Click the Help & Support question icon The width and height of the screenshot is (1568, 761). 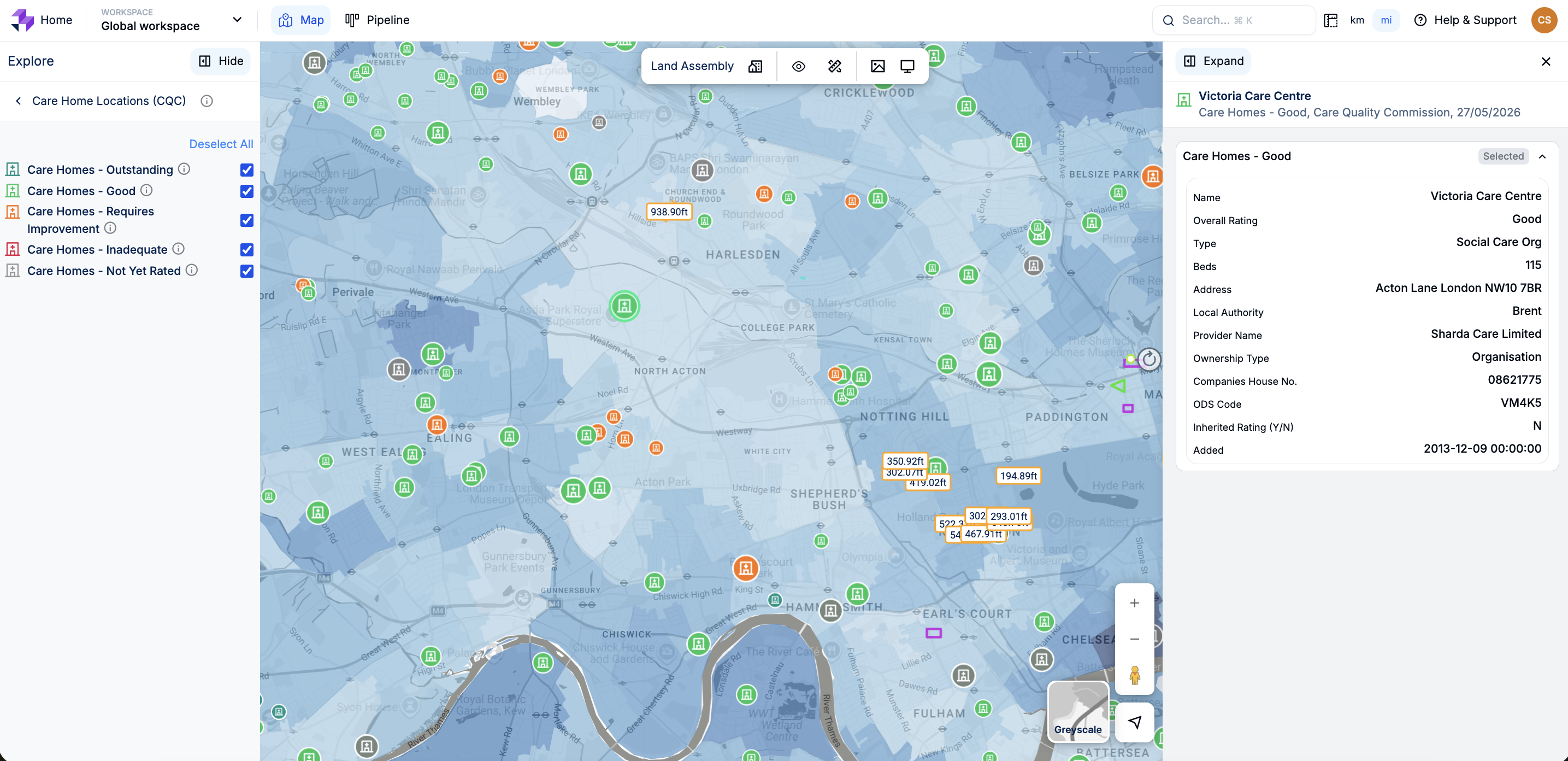[x=1420, y=20]
